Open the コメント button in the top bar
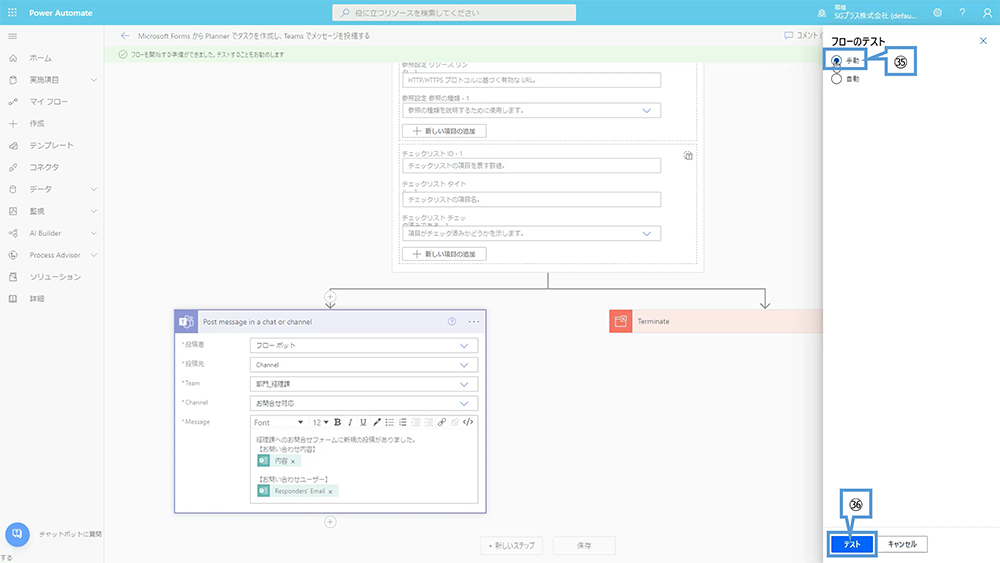This screenshot has height=563, width=1000. click(802, 36)
